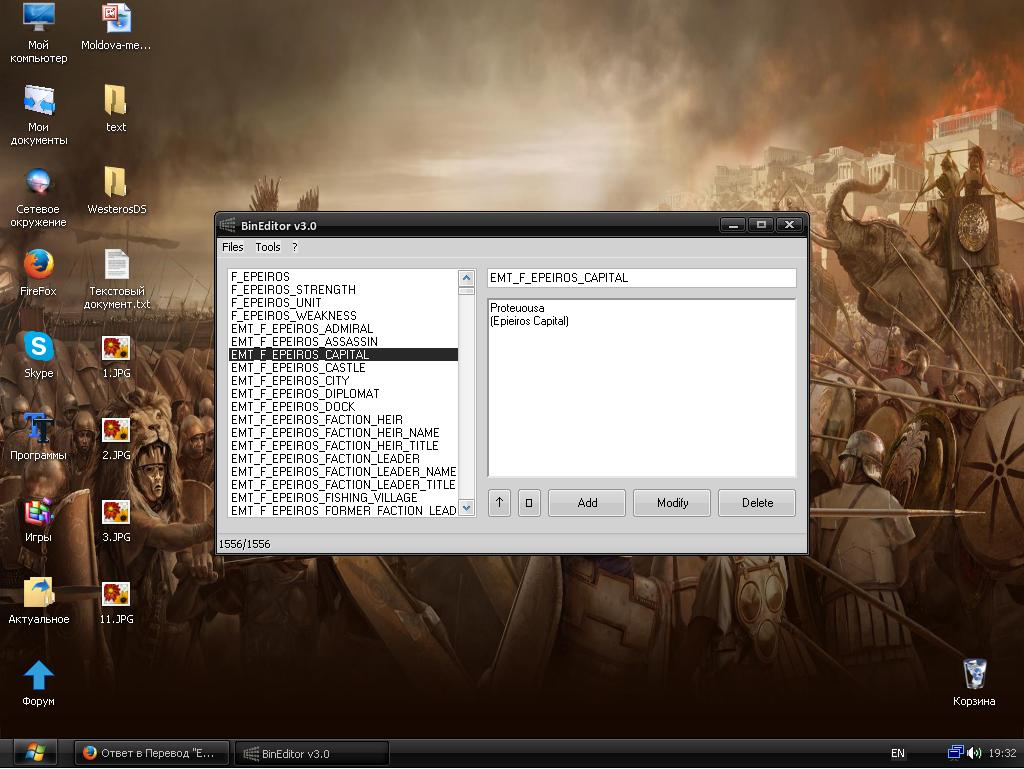Open the question mark help menu
This screenshot has height=769, width=1024.
click(294, 247)
